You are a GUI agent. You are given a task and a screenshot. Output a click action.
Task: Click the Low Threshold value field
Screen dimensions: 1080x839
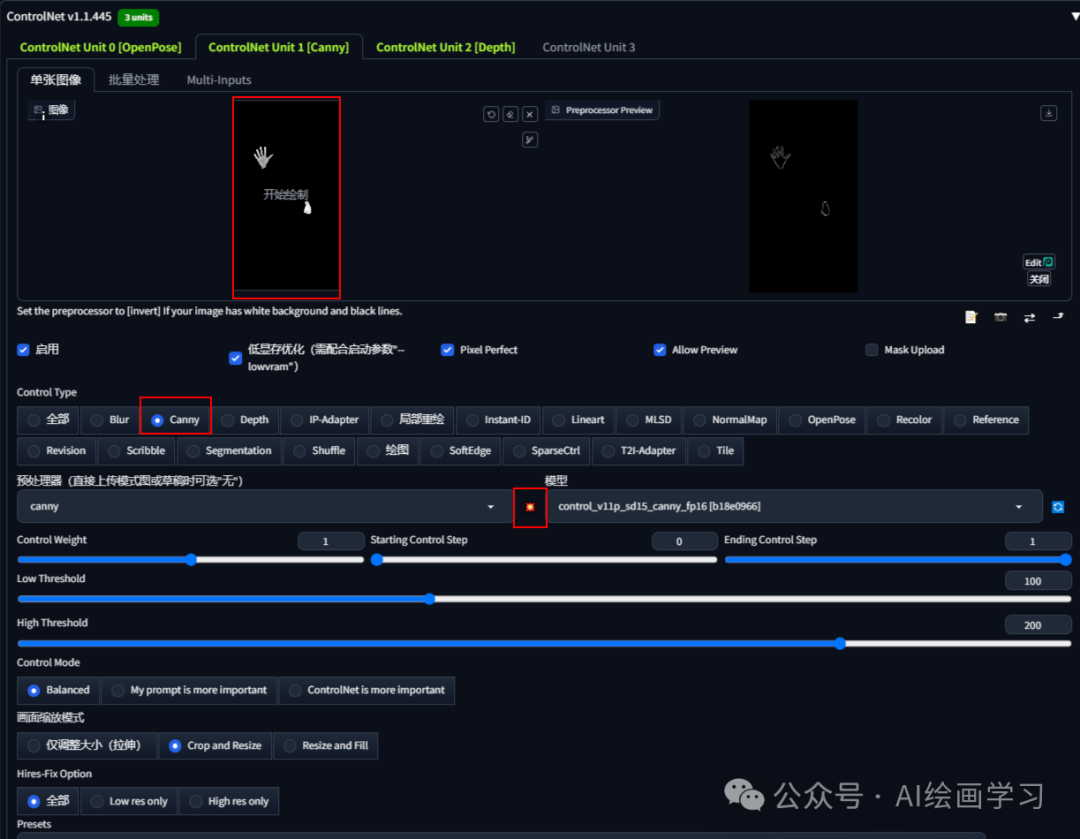click(1038, 581)
